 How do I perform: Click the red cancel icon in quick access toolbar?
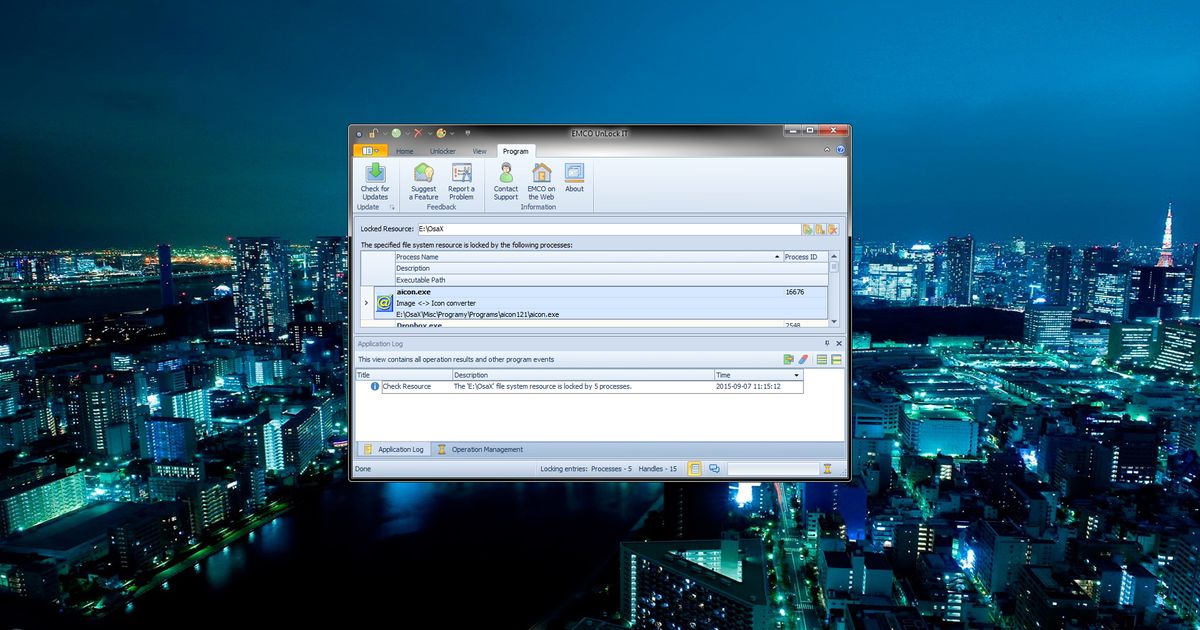click(x=417, y=132)
